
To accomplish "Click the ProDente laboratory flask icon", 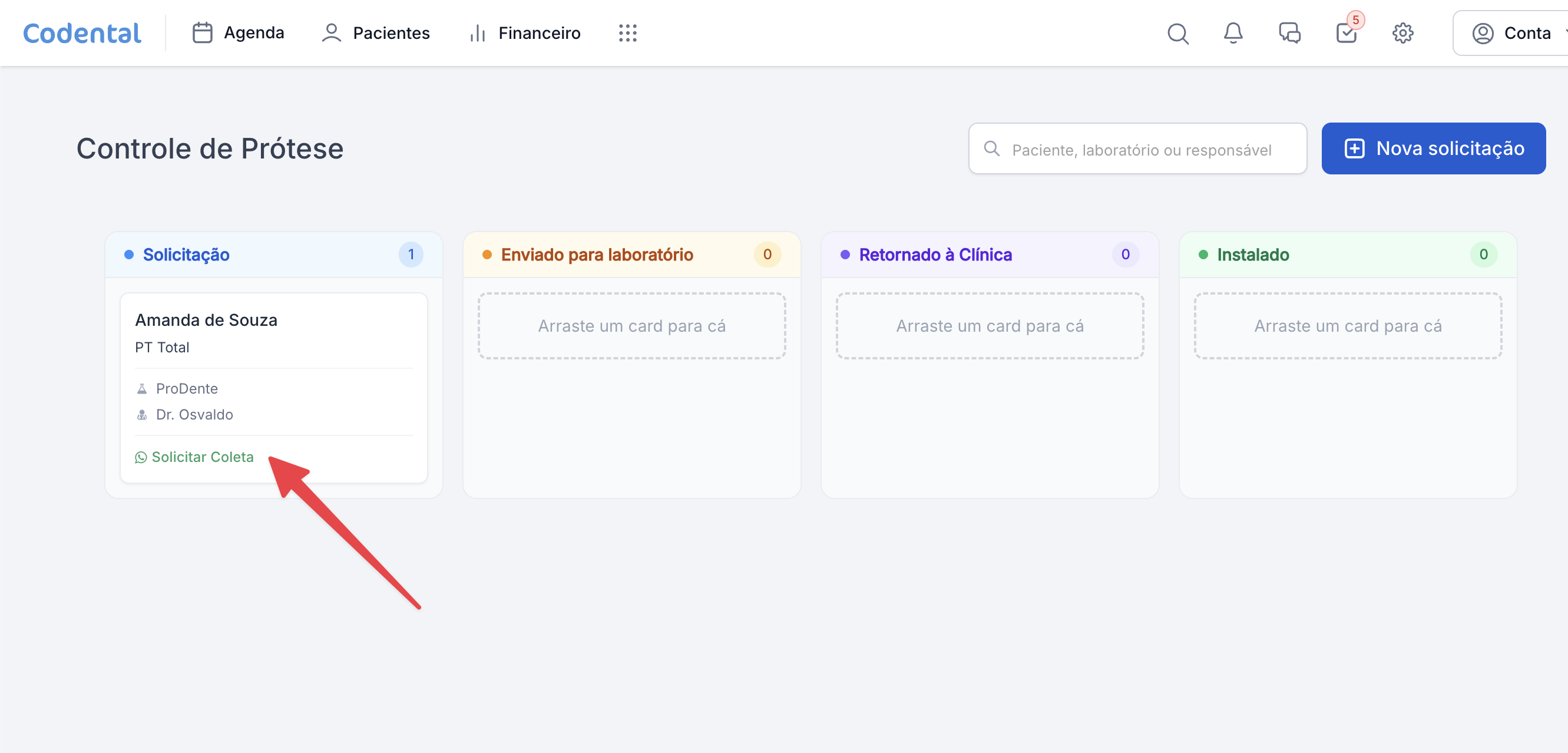I will tap(142, 388).
